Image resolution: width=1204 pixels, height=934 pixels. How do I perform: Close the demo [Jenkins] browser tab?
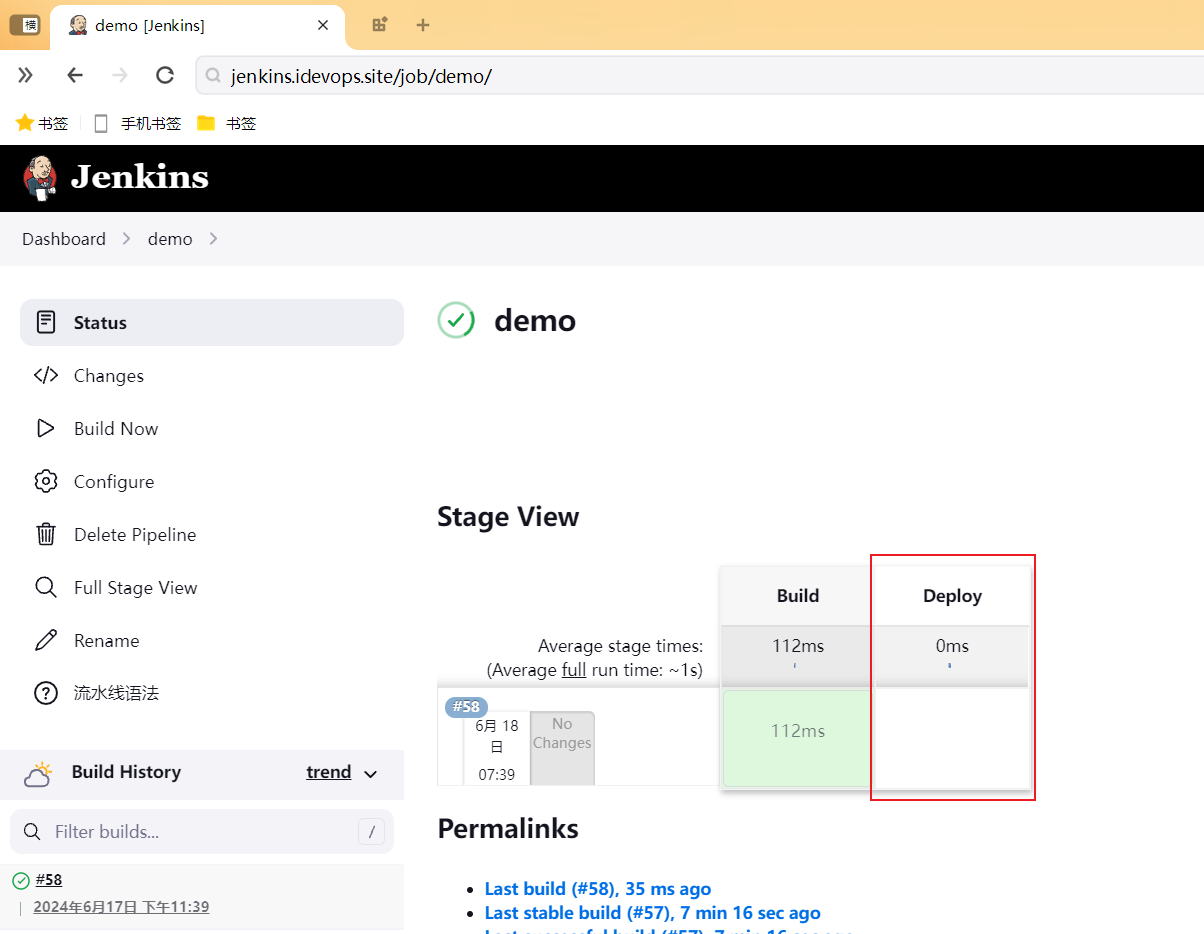[323, 25]
